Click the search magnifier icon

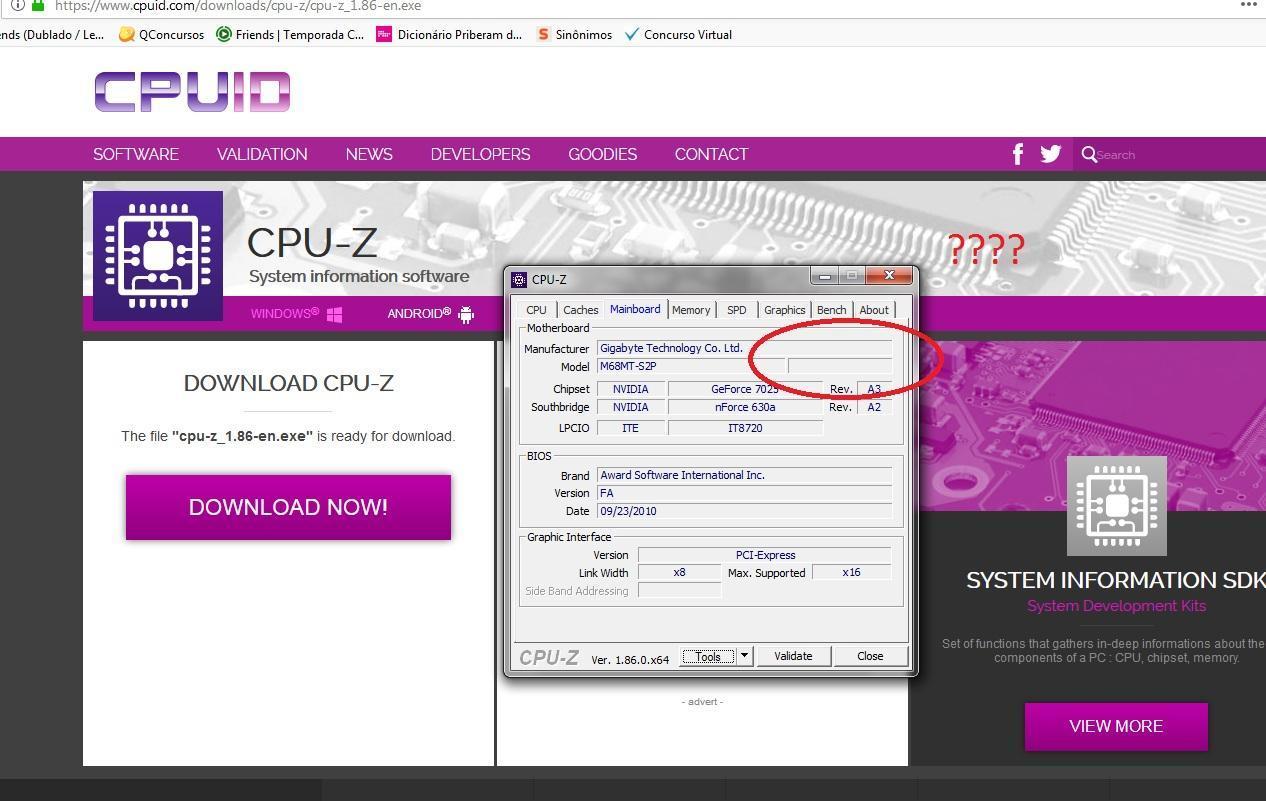tap(1089, 154)
